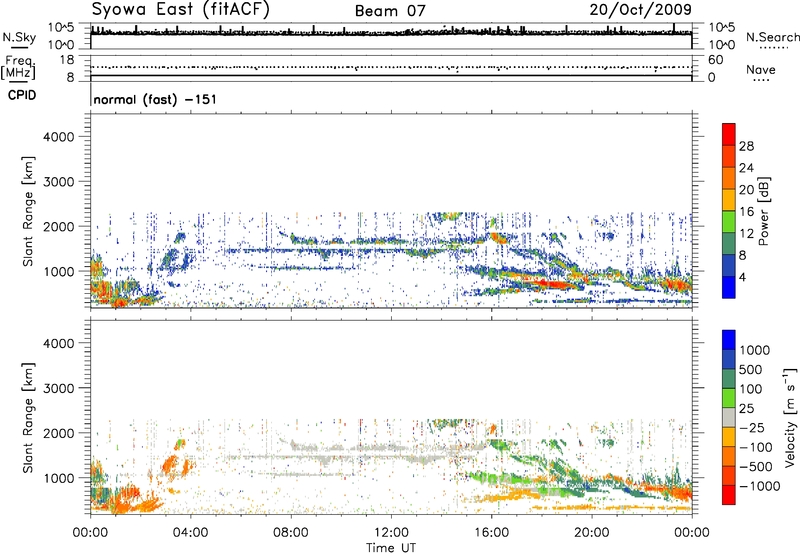Click the 'CPID' row label
The image size is (800, 554).
click(22, 95)
